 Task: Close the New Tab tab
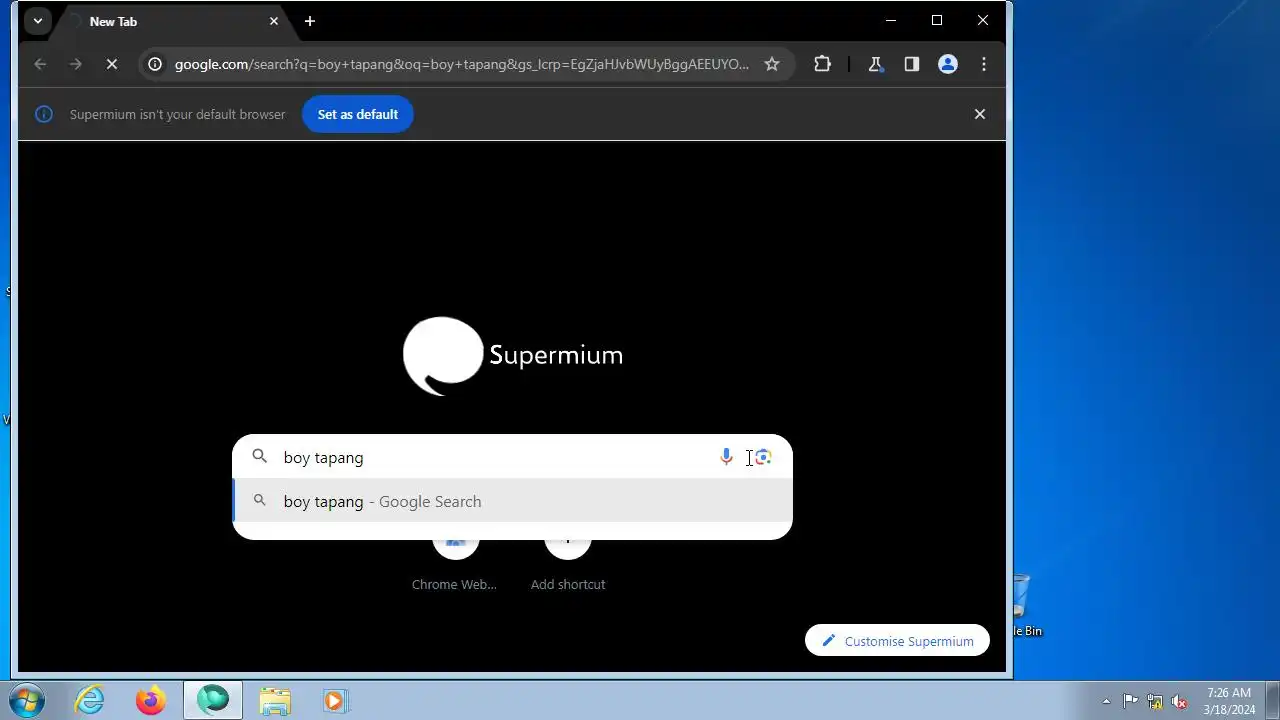coord(274,21)
